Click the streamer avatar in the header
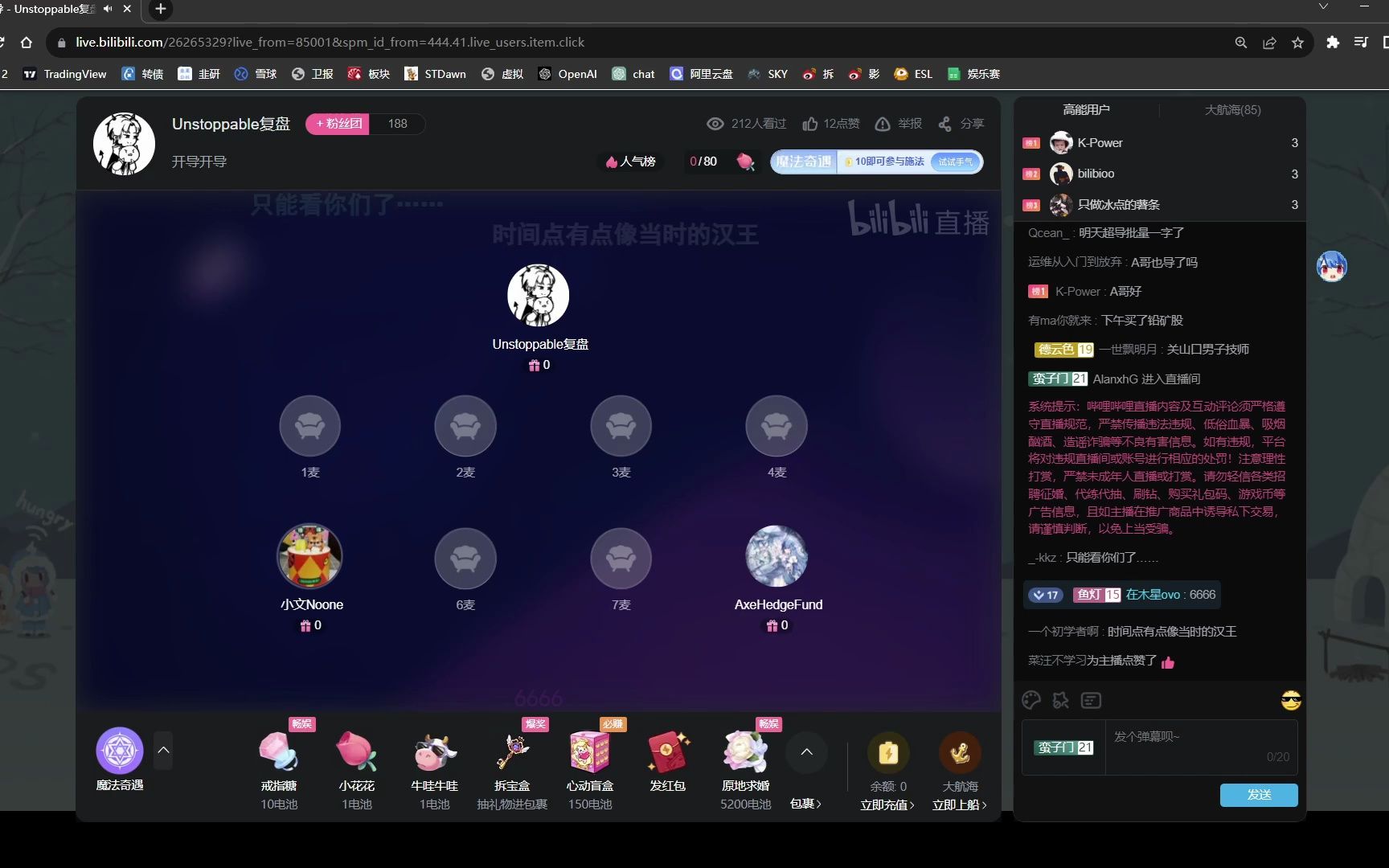 pyautogui.click(x=124, y=144)
